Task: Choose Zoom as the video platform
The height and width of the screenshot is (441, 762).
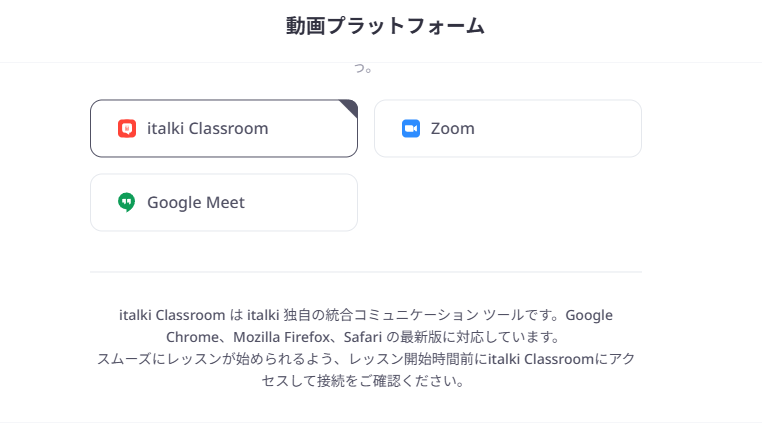Action: click(508, 128)
